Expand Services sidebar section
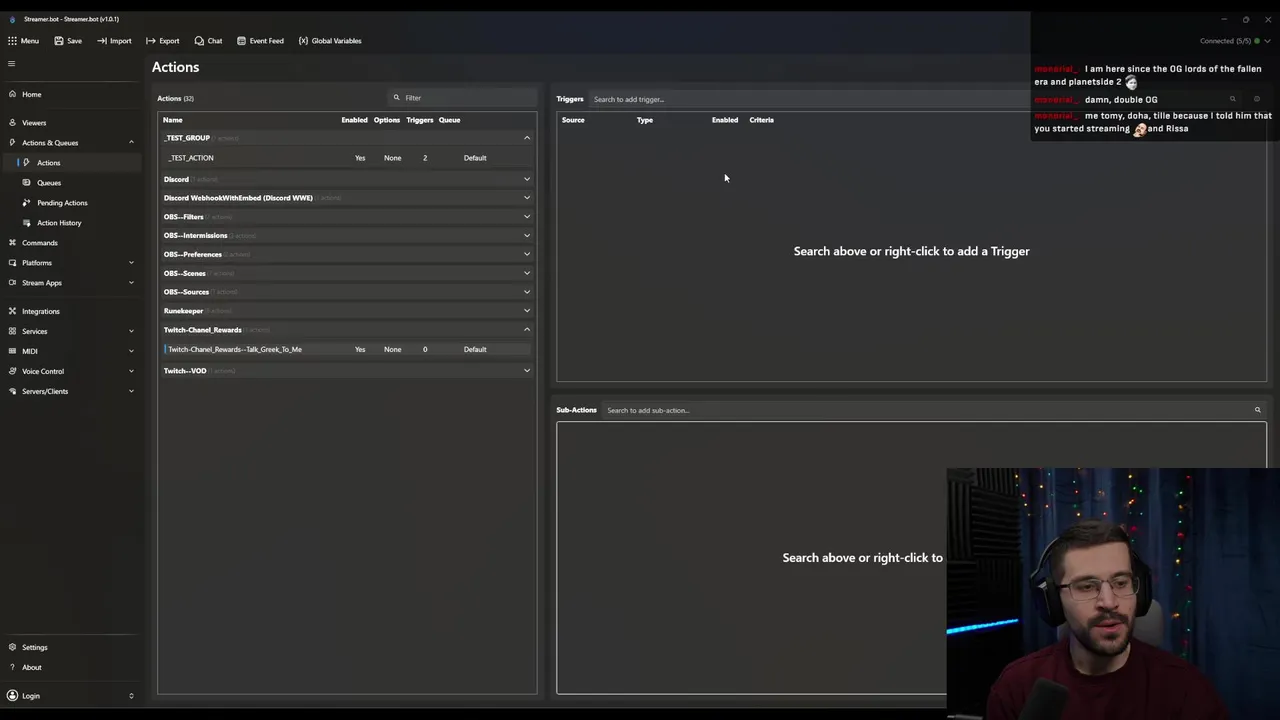This screenshot has height=720, width=1280. (70, 331)
